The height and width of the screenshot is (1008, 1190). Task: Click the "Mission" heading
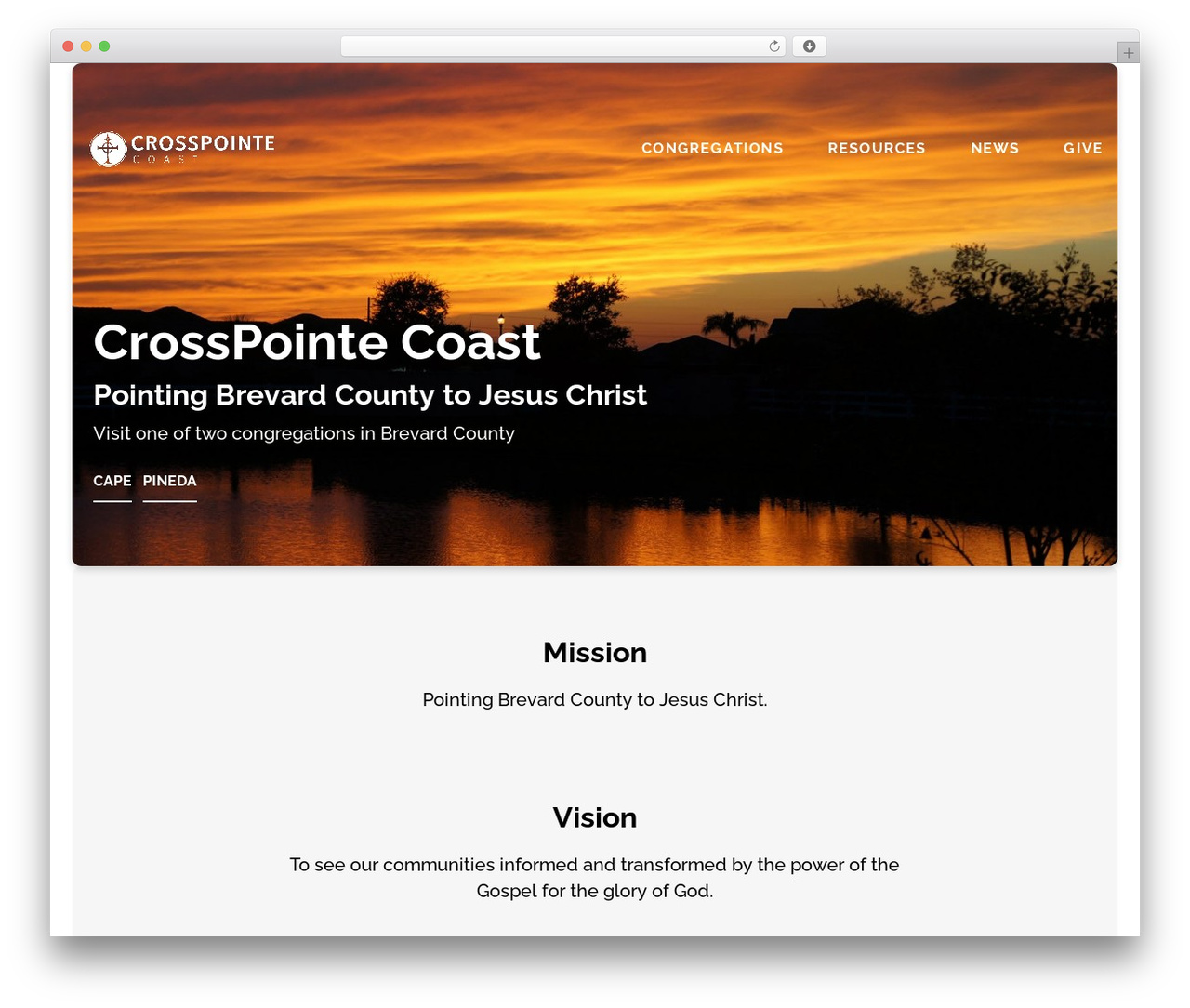[x=595, y=653]
